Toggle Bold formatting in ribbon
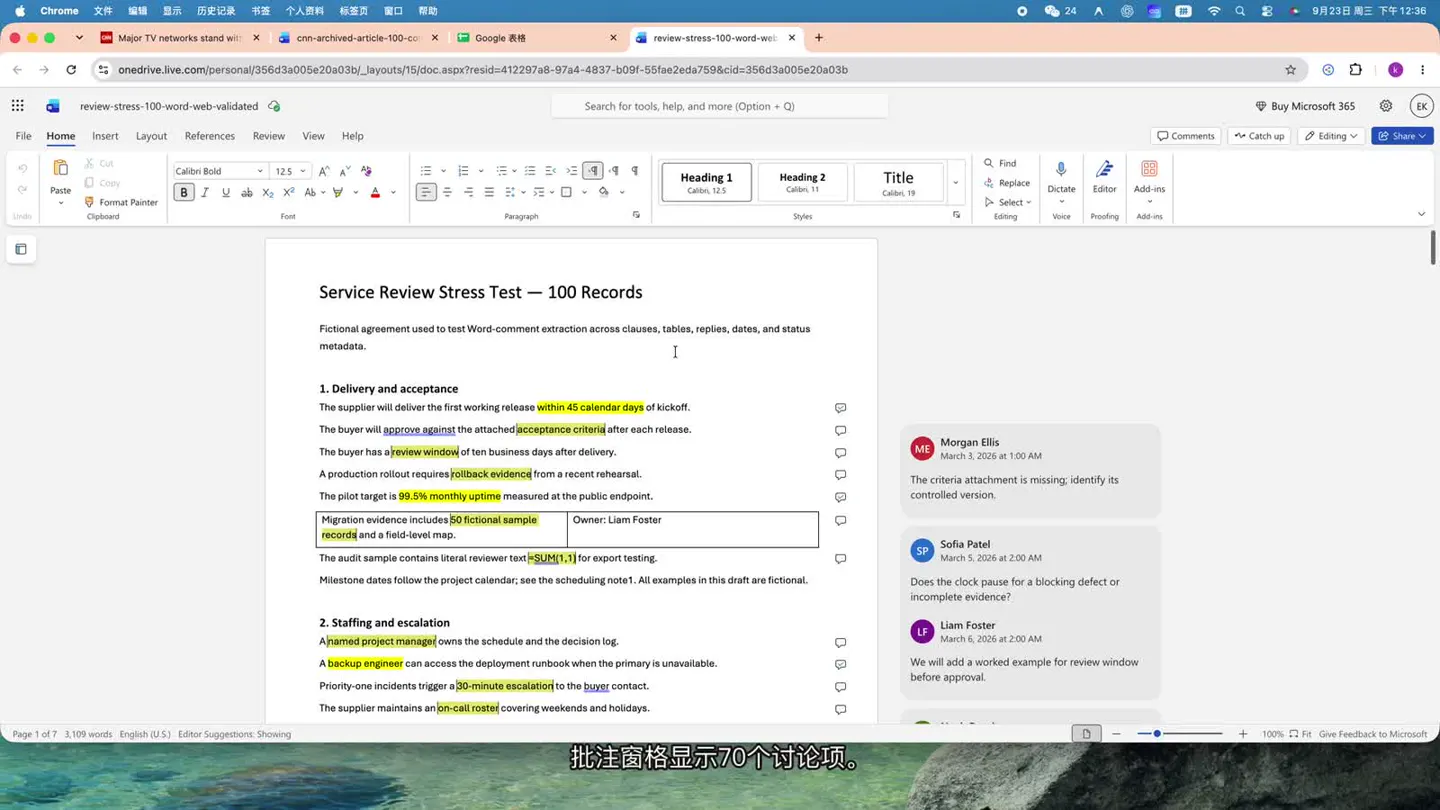Image resolution: width=1440 pixels, height=810 pixels. point(184,192)
